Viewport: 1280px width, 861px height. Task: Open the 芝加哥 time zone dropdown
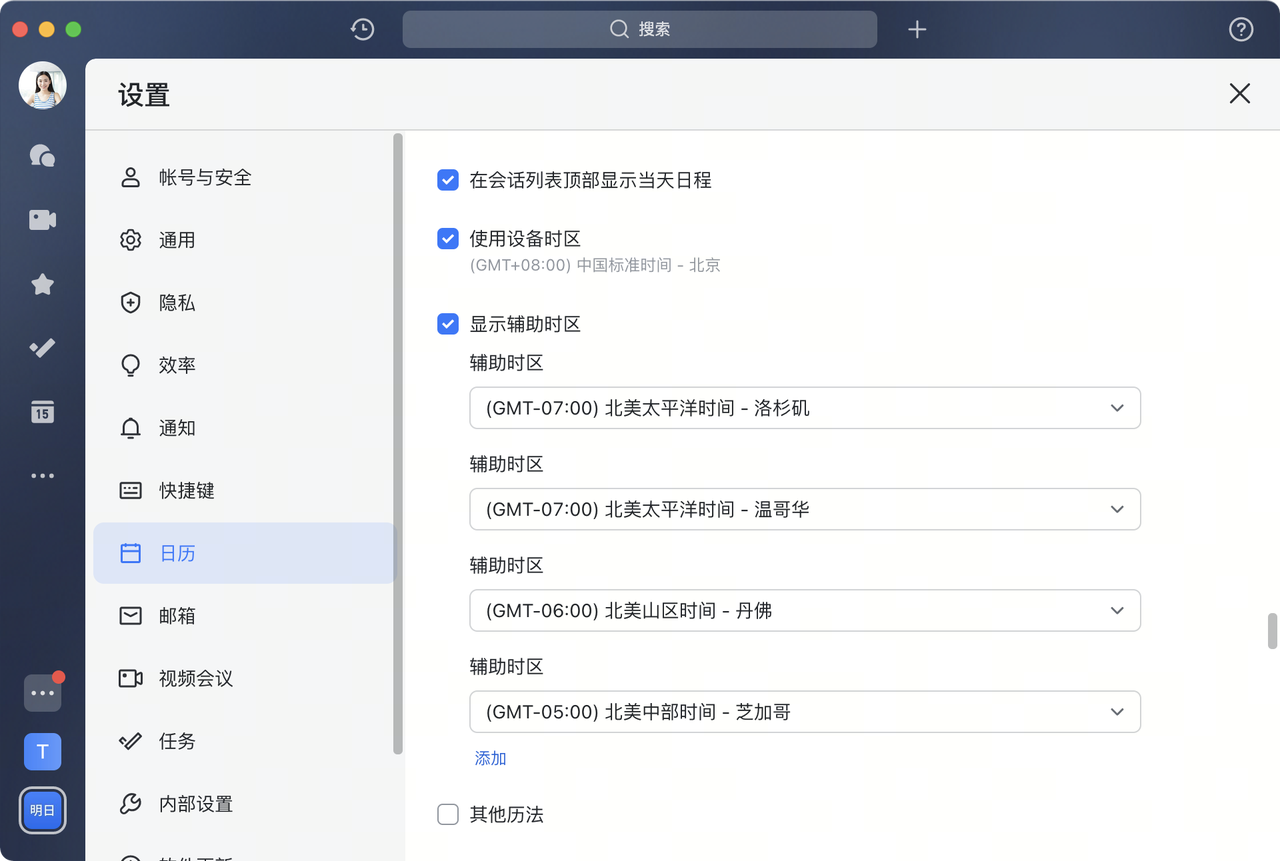[804, 712]
